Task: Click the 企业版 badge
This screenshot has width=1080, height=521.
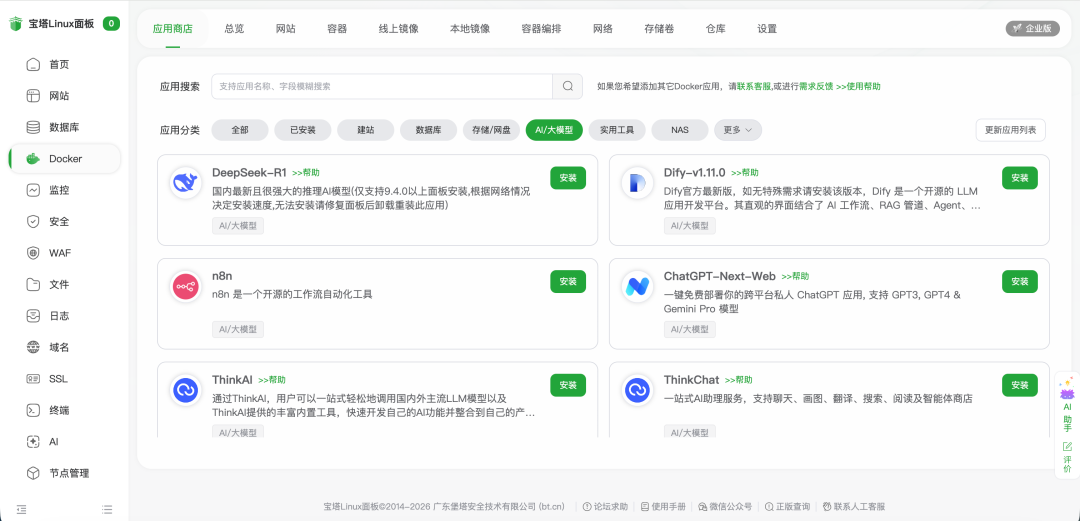Action: (x=1032, y=29)
